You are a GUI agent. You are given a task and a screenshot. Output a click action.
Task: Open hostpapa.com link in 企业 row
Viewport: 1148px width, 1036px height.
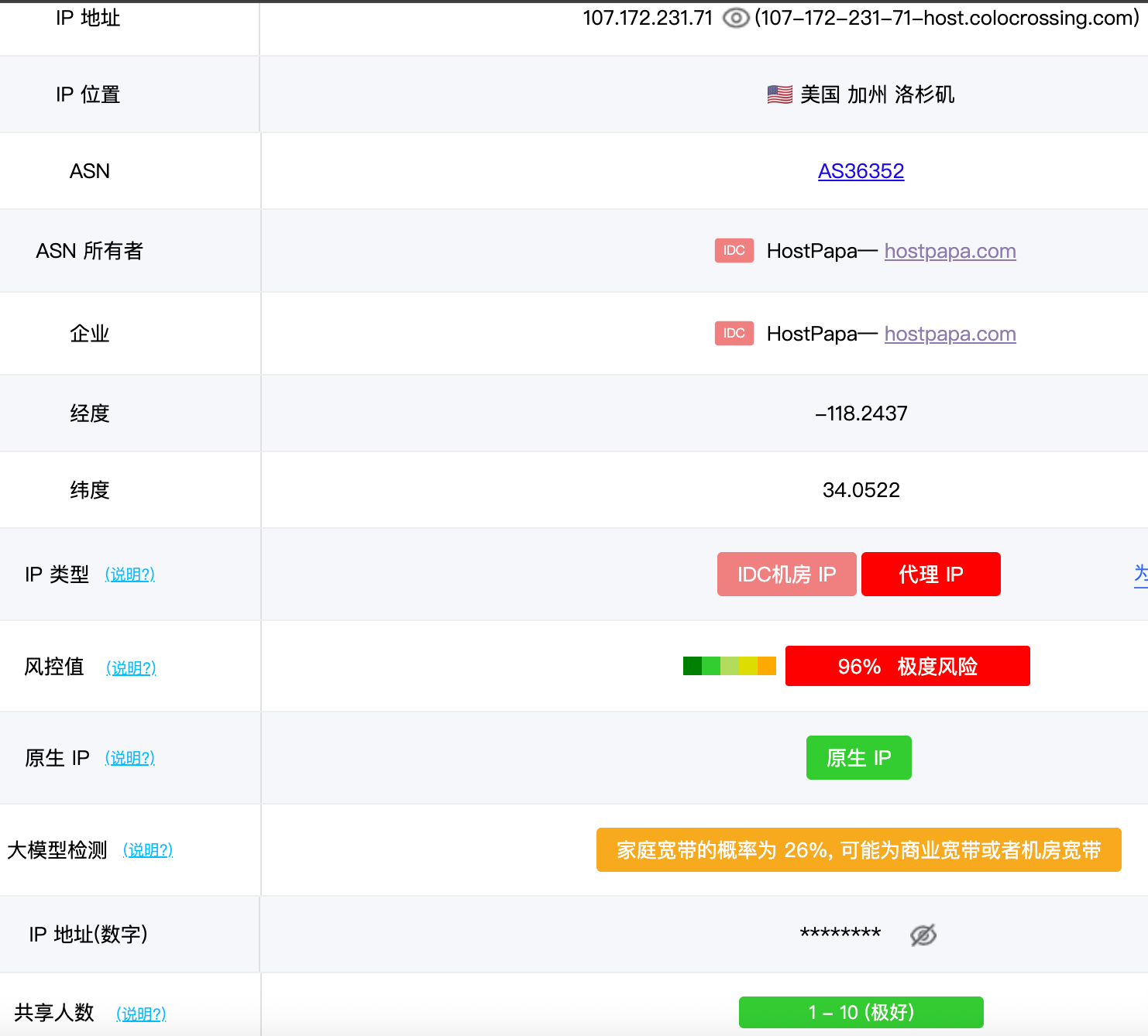coord(950,334)
